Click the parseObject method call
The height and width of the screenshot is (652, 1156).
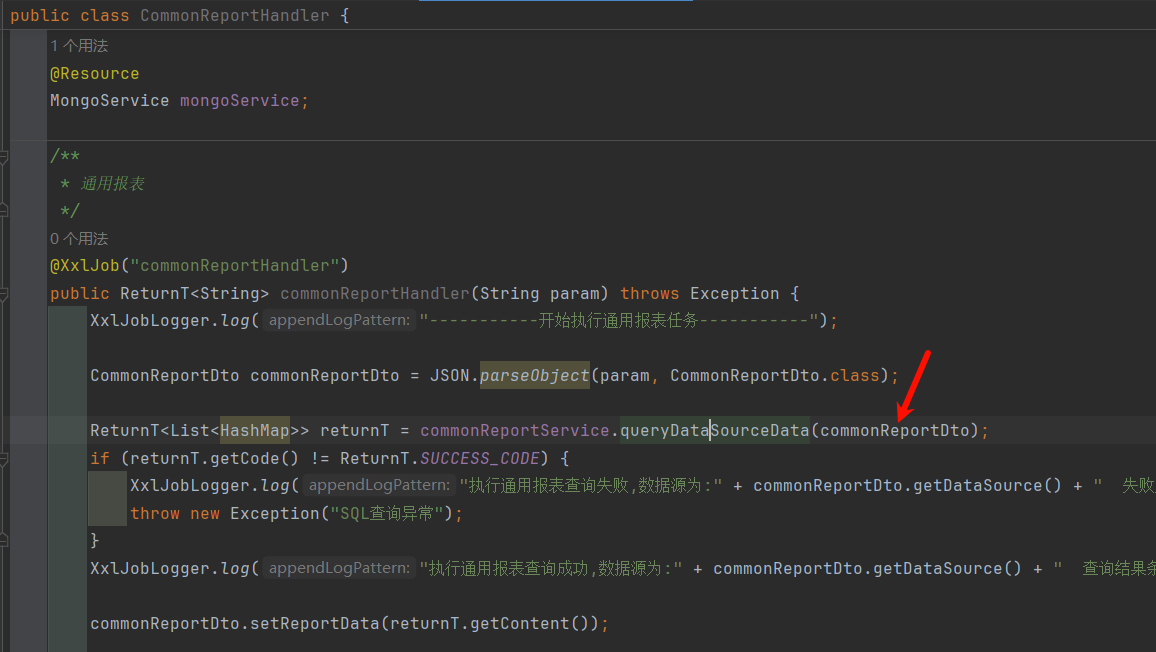click(x=535, y=375)
